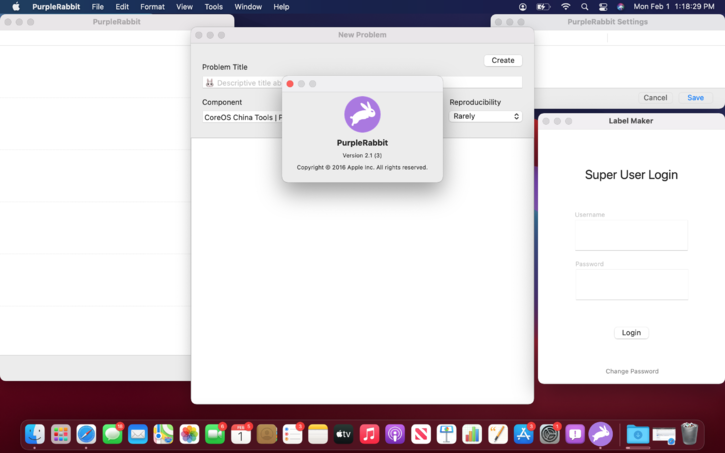Viewport: 725px width, 453px height.
Task: Open Podcasts from the Dock
Action: 395,434
